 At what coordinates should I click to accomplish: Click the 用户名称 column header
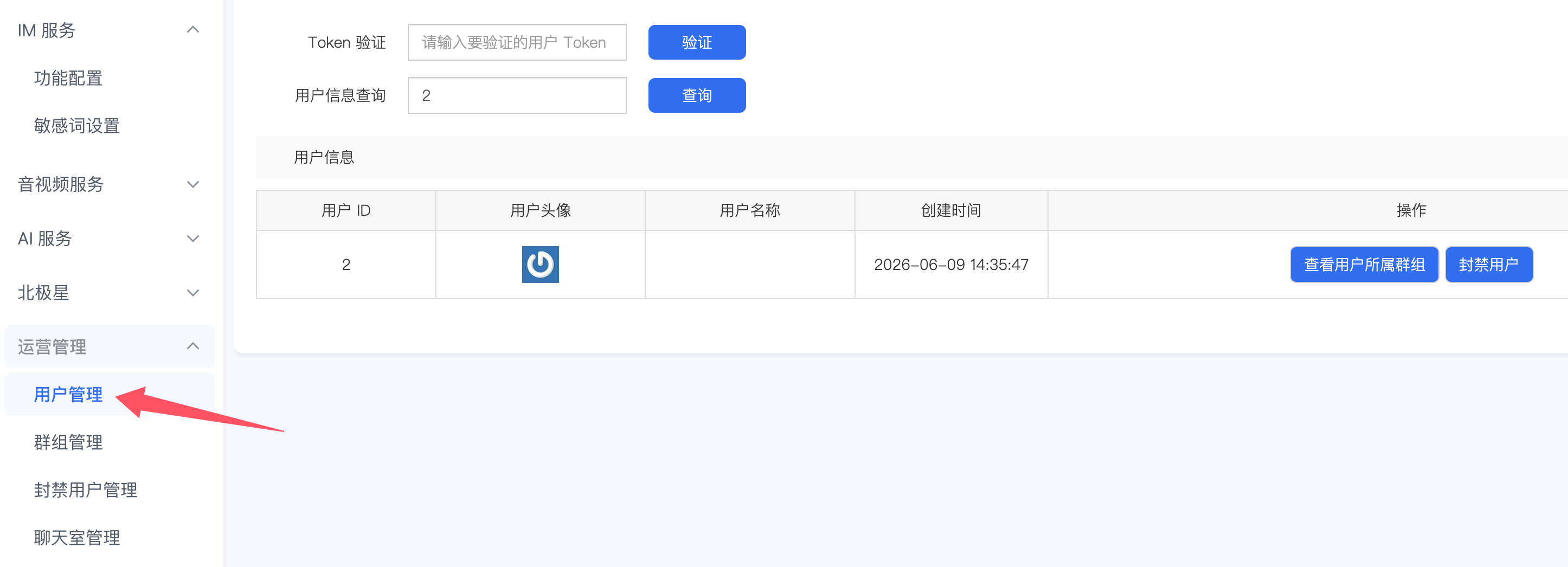click(750, 210)
